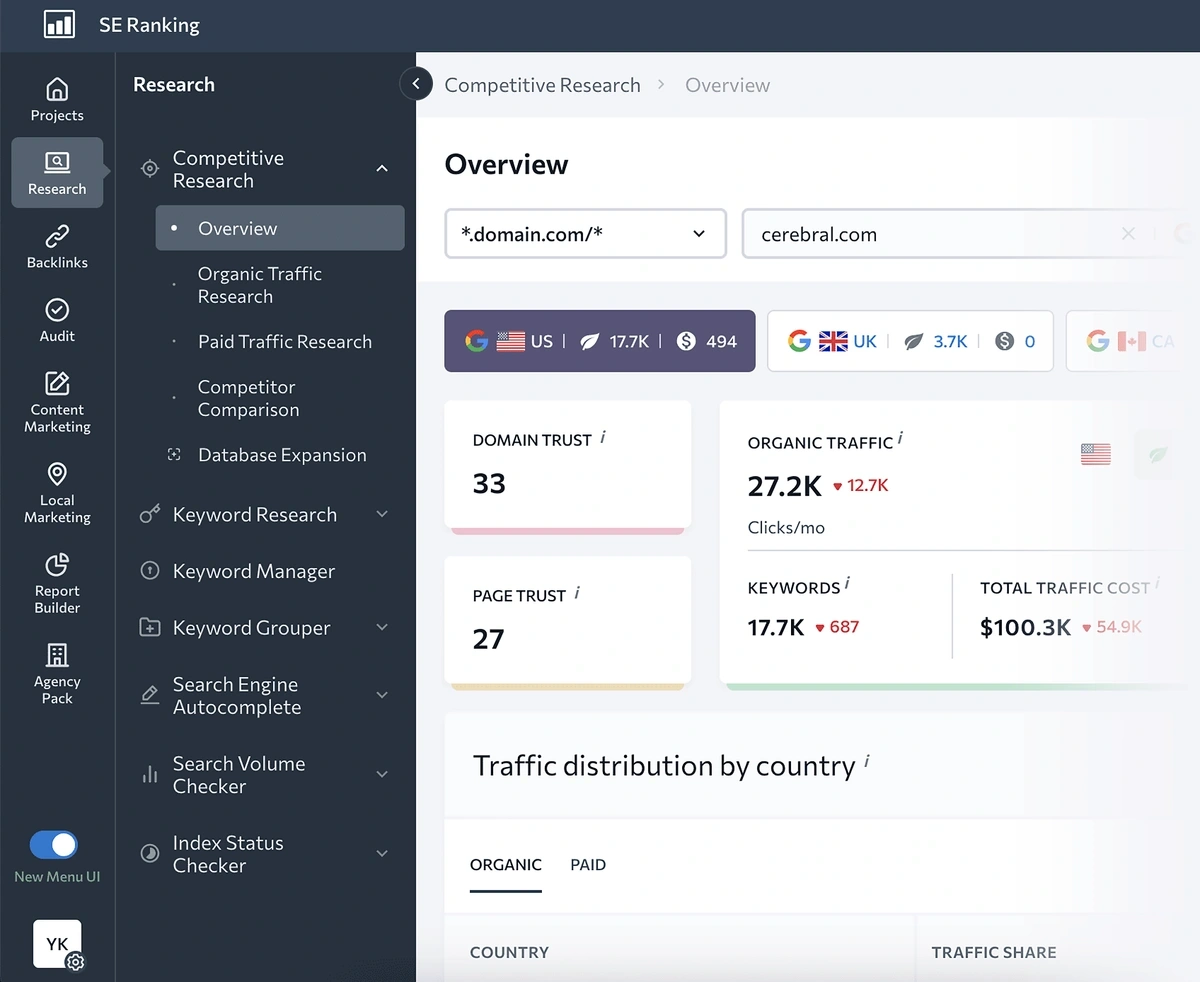Open the Projects section in the sidebar

coord(57,97)
